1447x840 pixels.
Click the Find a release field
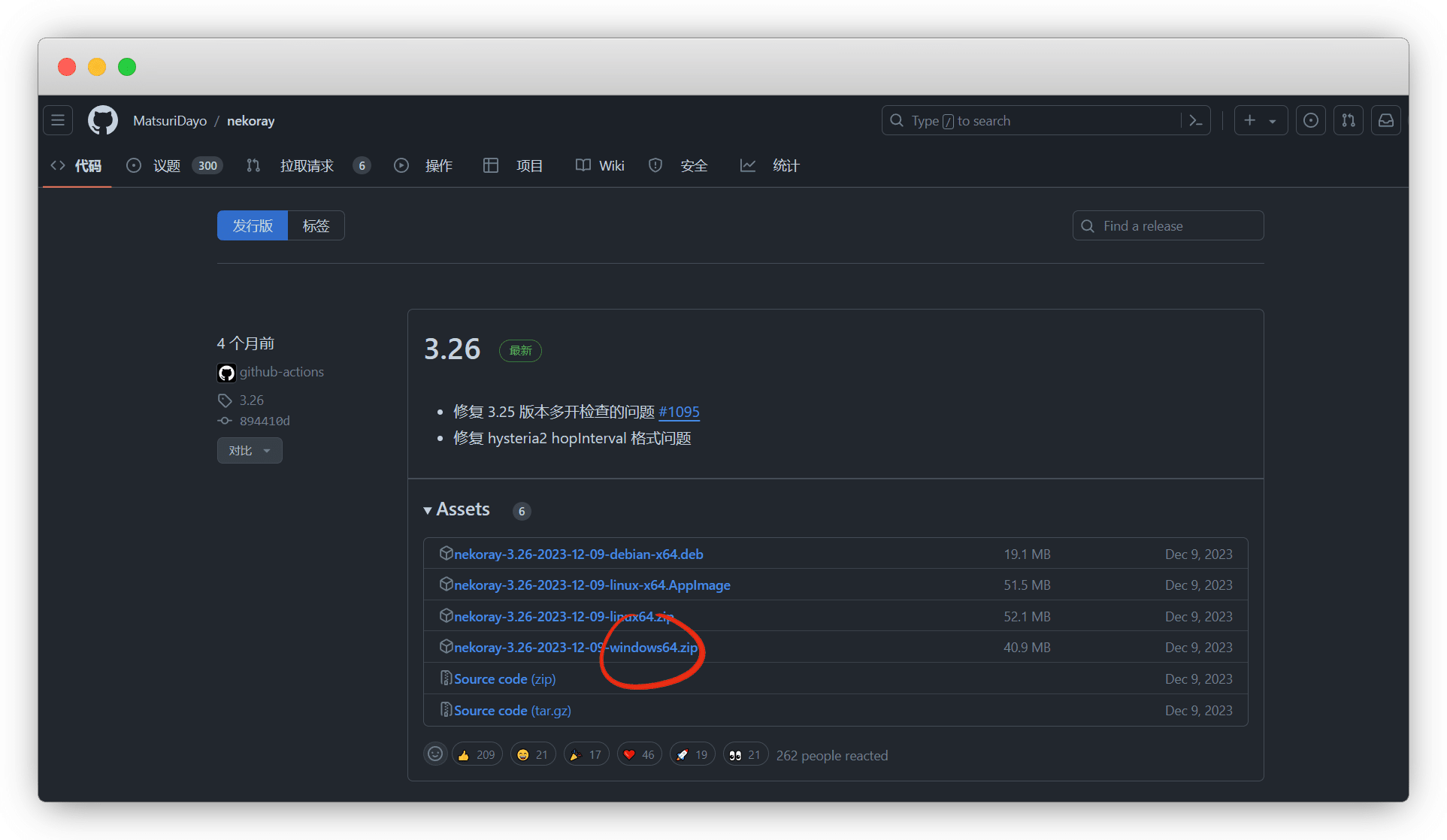pos(1168,225)
